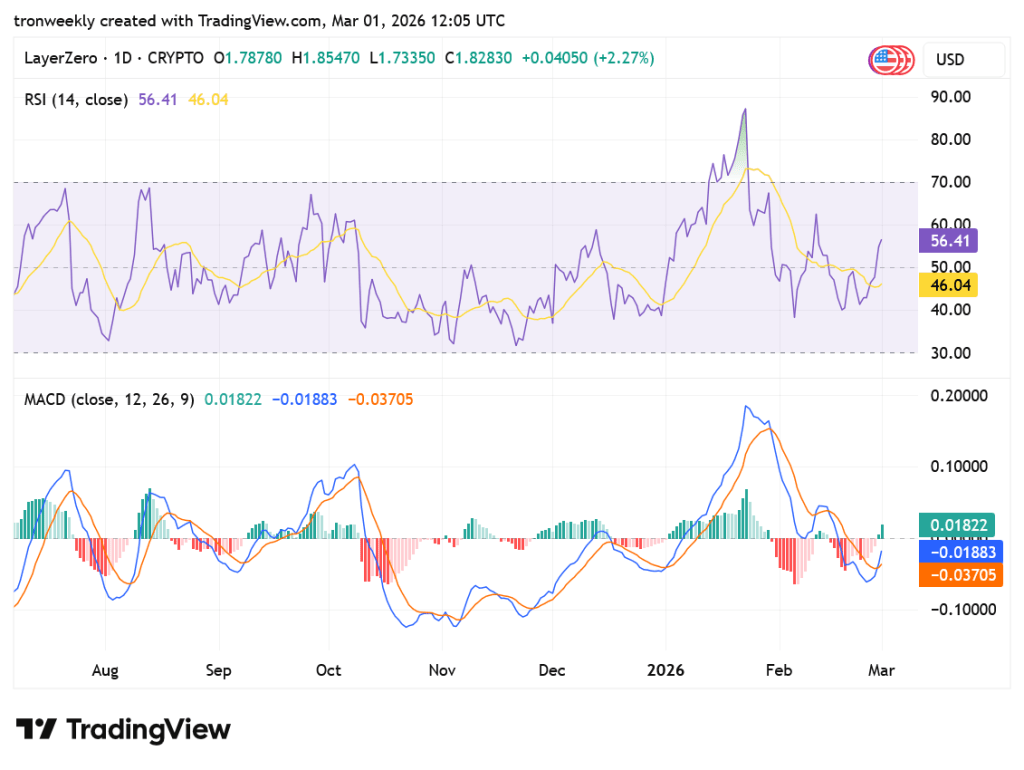Select the green MACD histogram value 0.01822 in legend

coord(232,399)
